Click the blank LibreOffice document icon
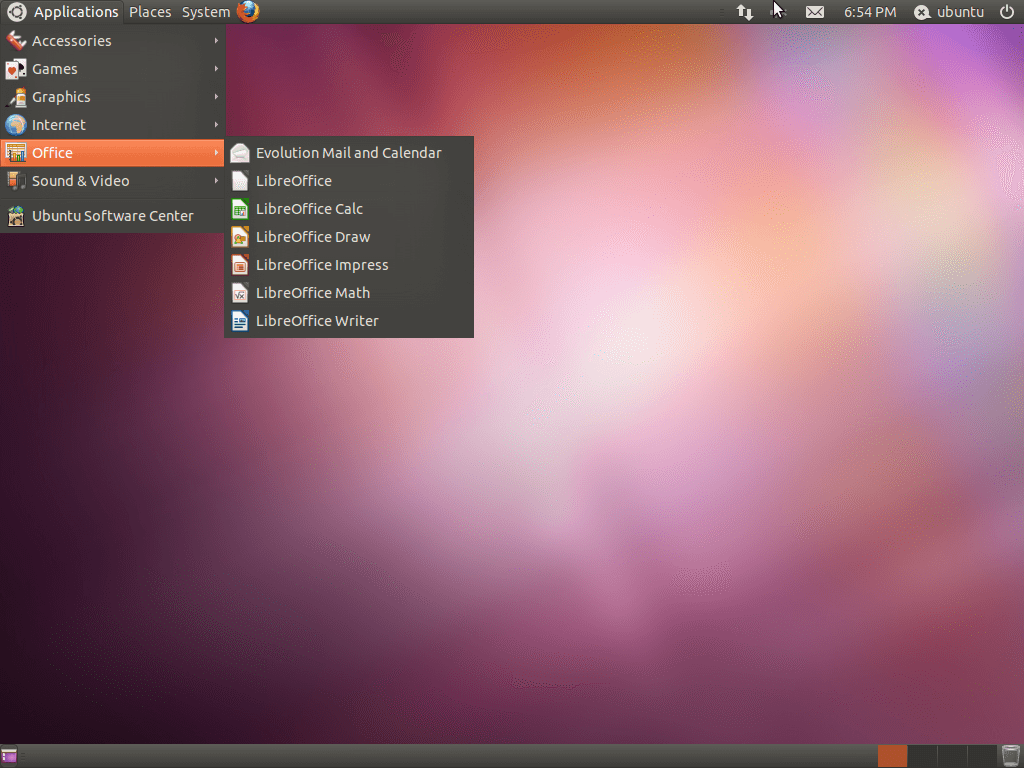 click(x=240, y=181)
